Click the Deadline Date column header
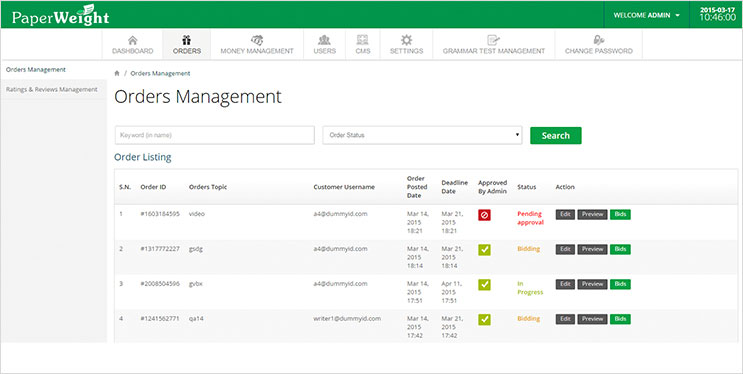The width and height of the screenshot is (743, 374). 454,187
